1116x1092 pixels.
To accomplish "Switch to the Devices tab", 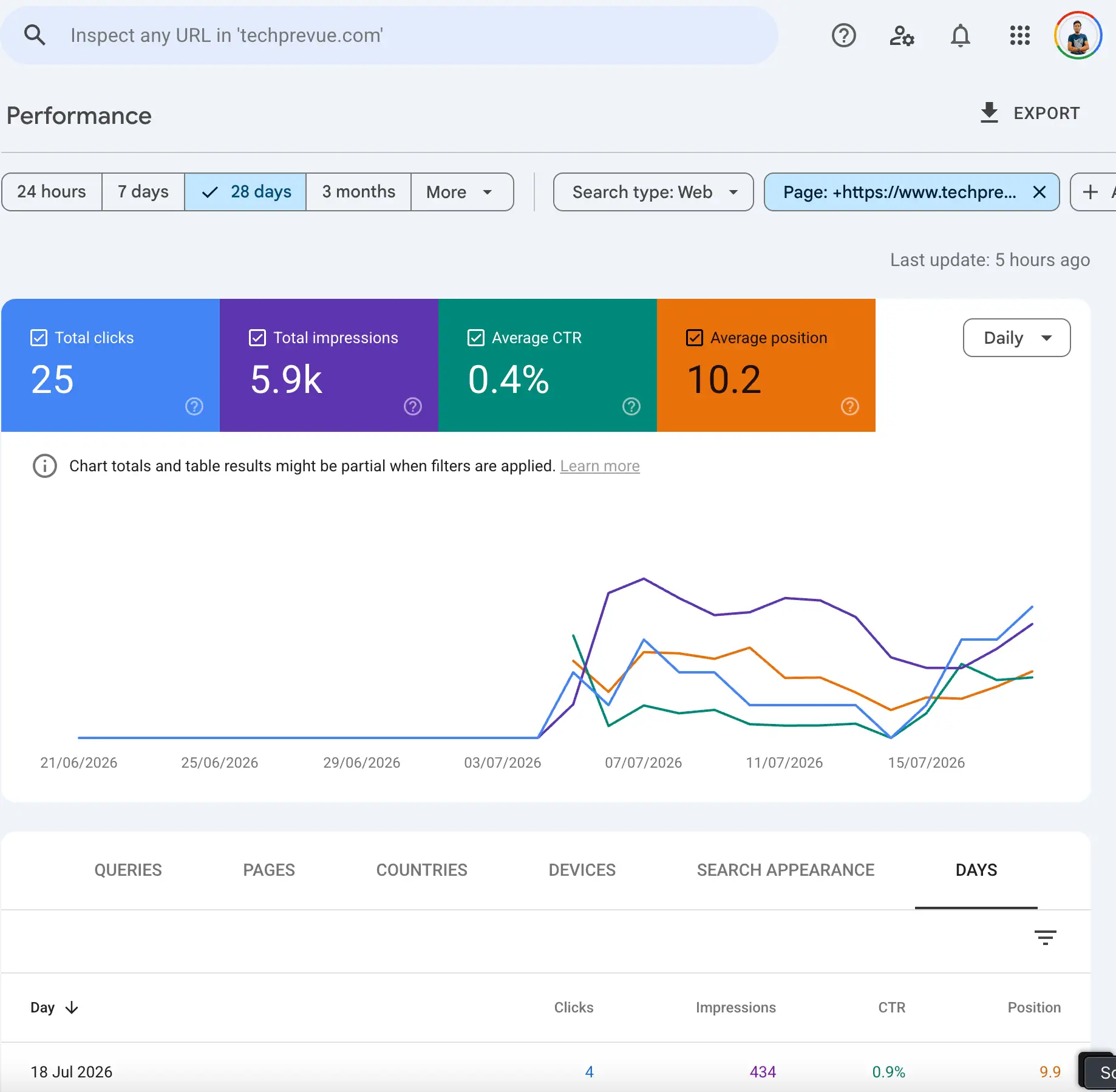I will [x=582, y=870].
